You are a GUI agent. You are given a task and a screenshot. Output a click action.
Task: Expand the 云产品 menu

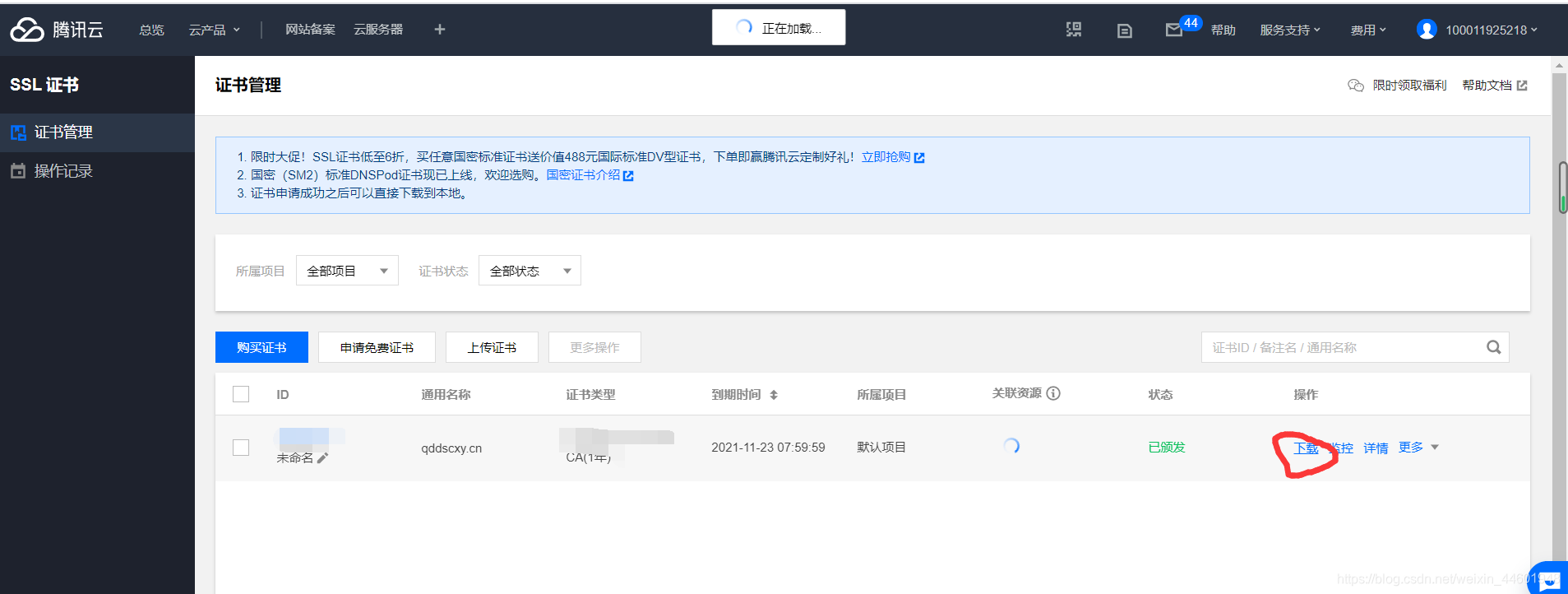(x=215, y=30)
